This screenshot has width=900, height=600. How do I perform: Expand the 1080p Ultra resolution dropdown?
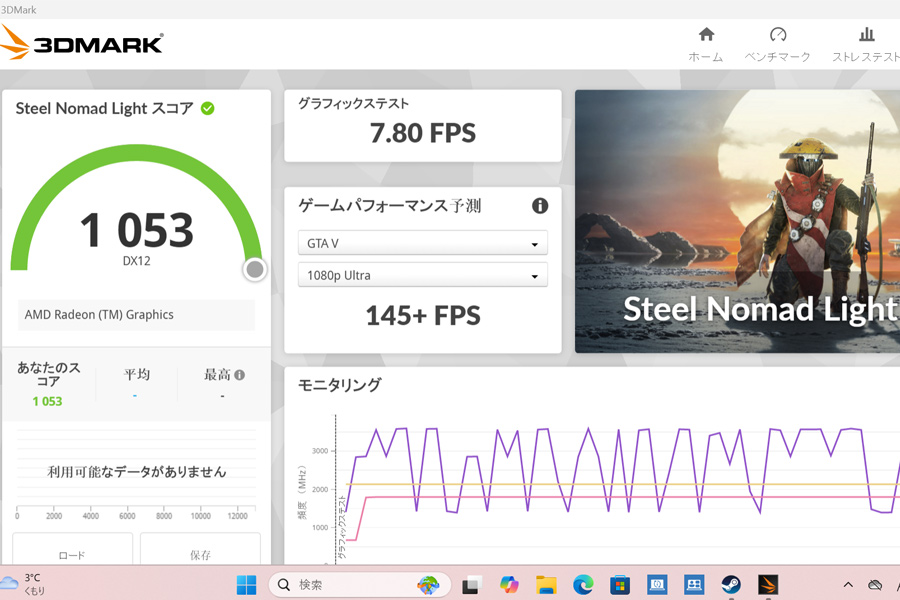tap(422, 275)
